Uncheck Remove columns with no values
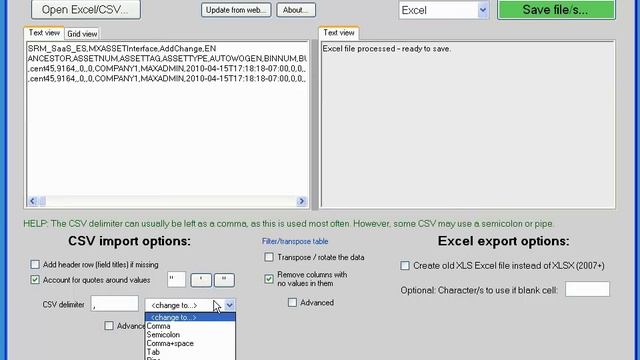Screen dimensions: 640x360 (x=269, y=279)
